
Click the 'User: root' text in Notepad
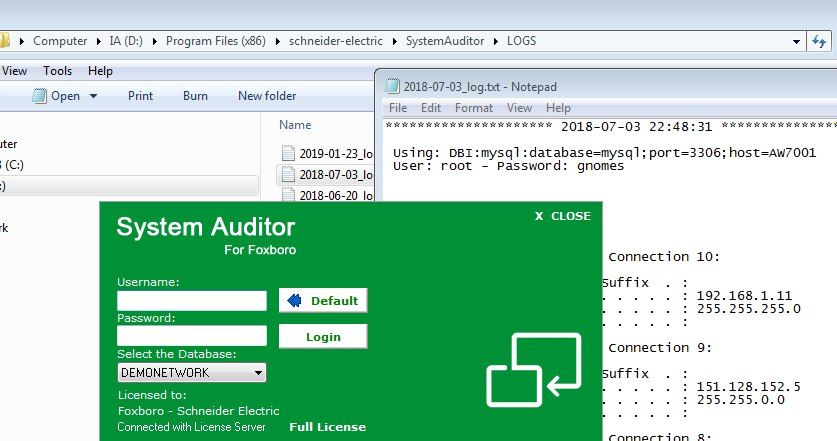click(x=432, y=166)
